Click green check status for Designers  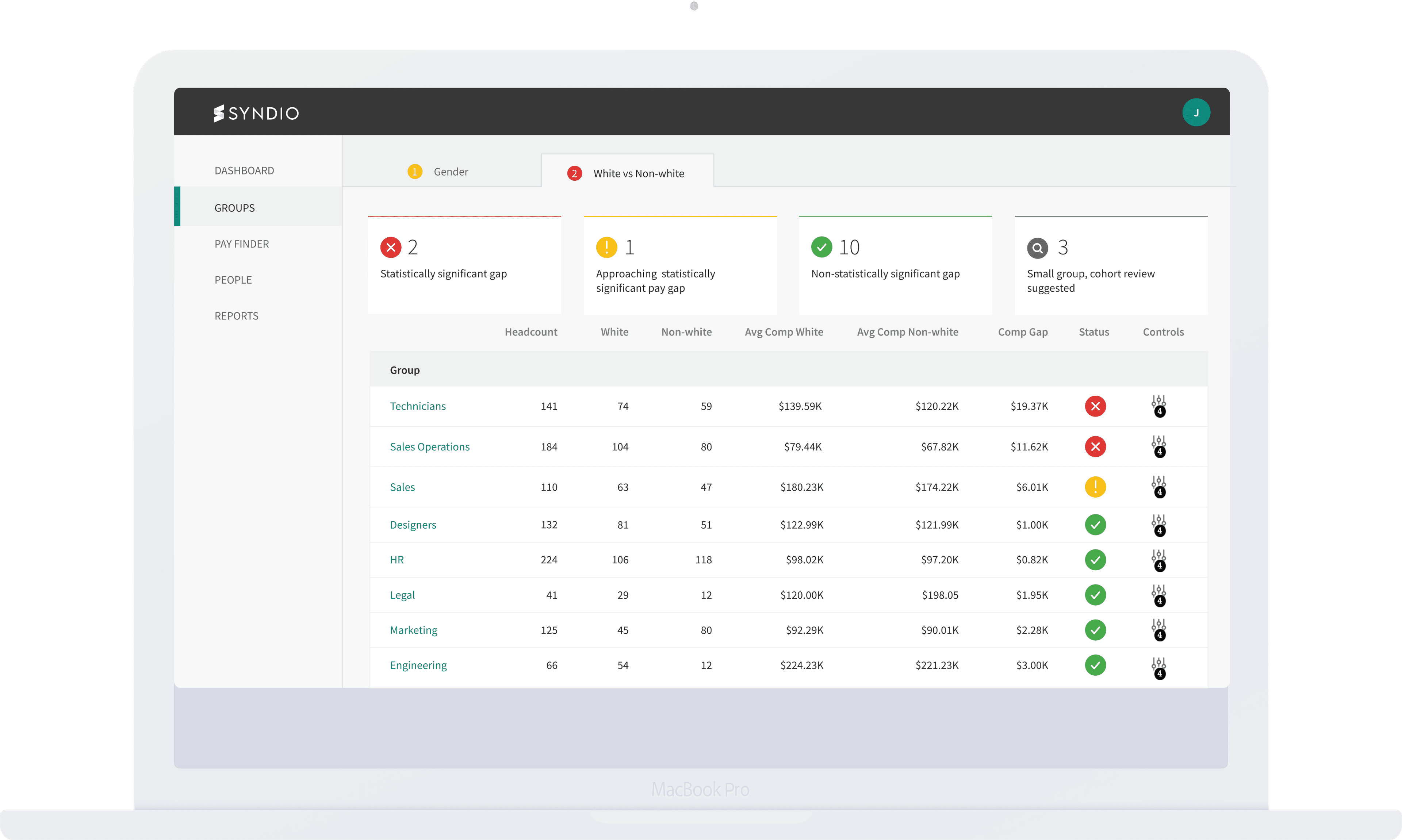(x=1095, y=525)
